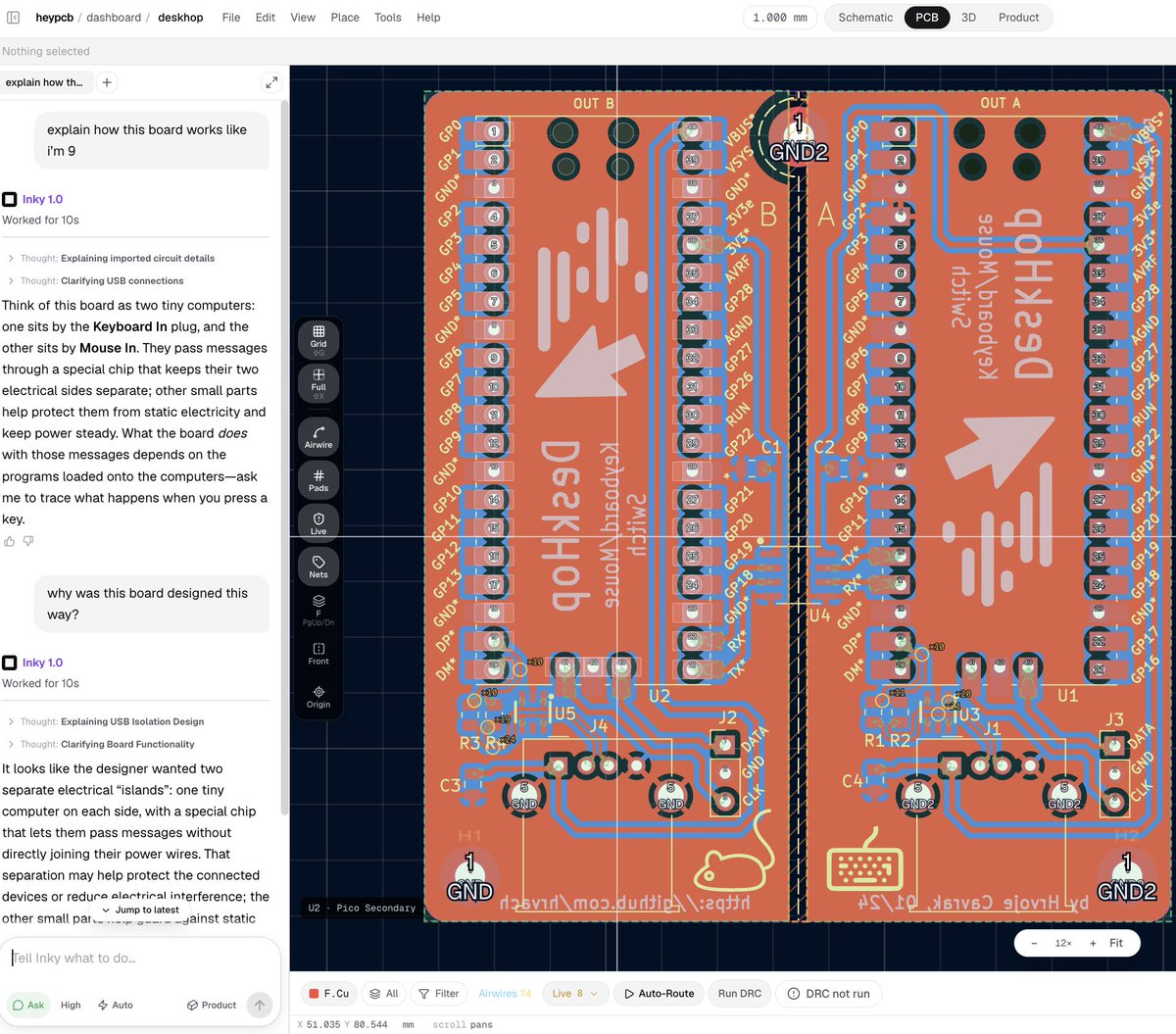The height and width of the screenshot is (1034, 1176).
Task: Open the Nets tag tool
Action: pos(318,566)
